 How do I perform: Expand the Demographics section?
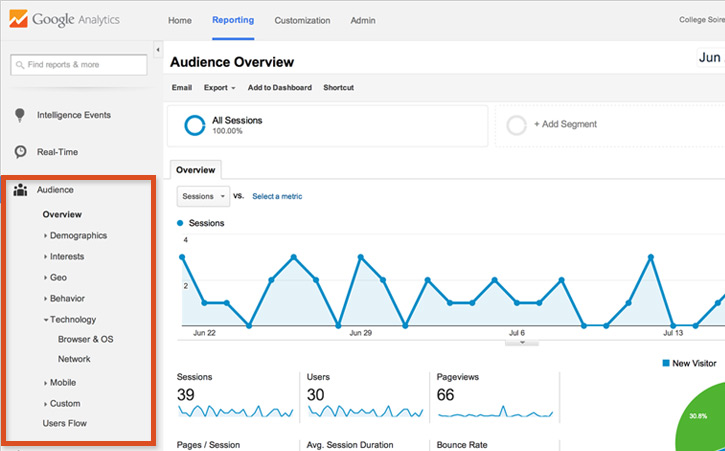click(x=46, y=236)
